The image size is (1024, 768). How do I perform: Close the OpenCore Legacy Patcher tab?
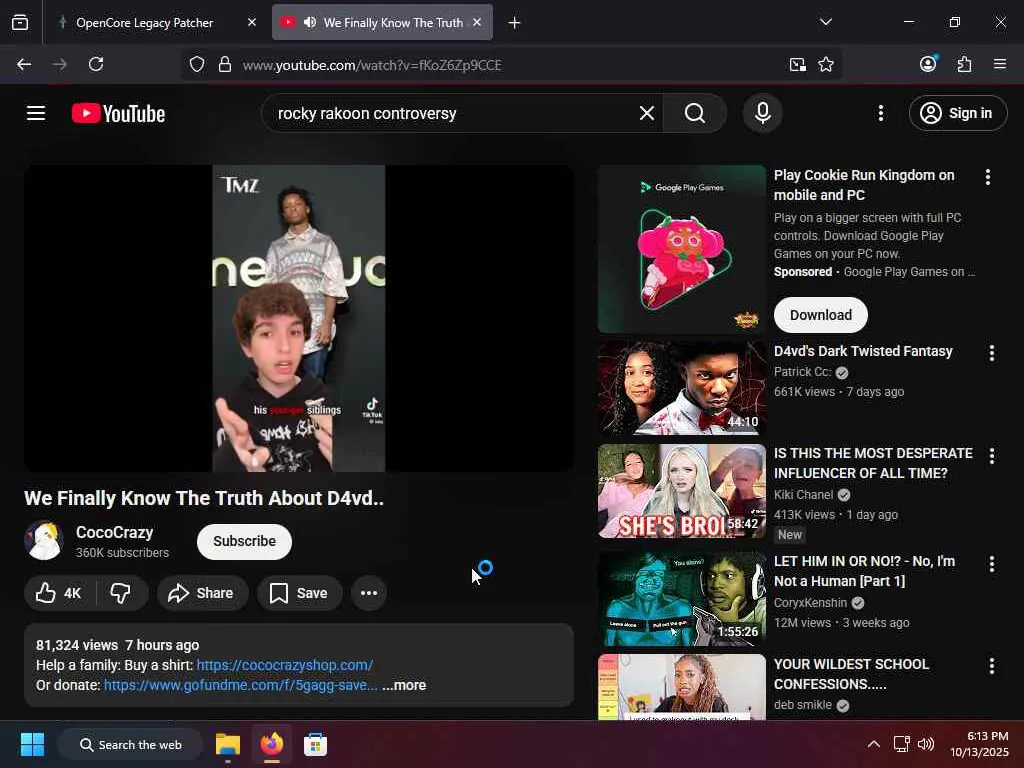pyautogui.click(x=252, y=23)
